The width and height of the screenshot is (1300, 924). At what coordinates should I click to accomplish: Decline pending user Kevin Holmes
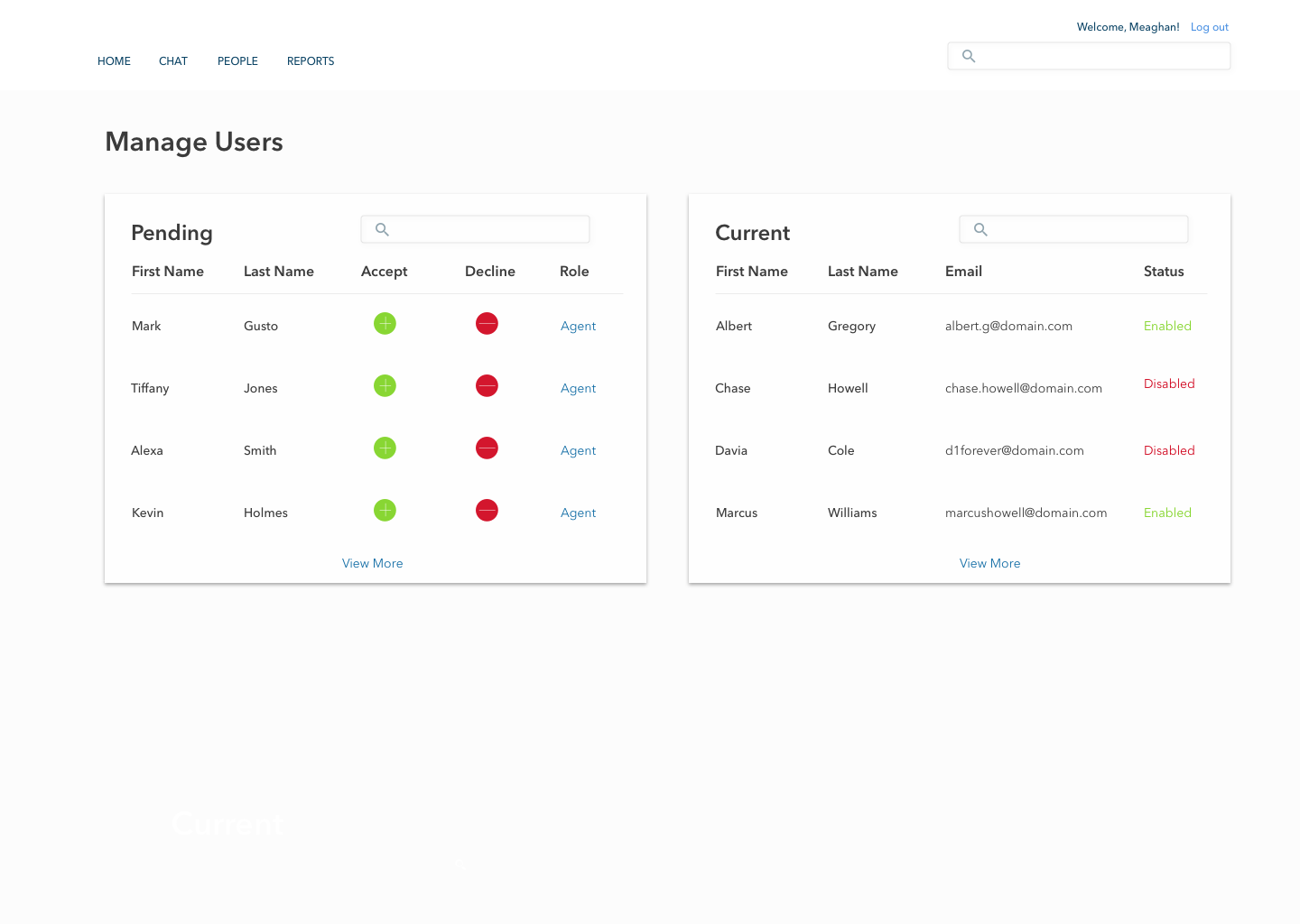point(487,510)
